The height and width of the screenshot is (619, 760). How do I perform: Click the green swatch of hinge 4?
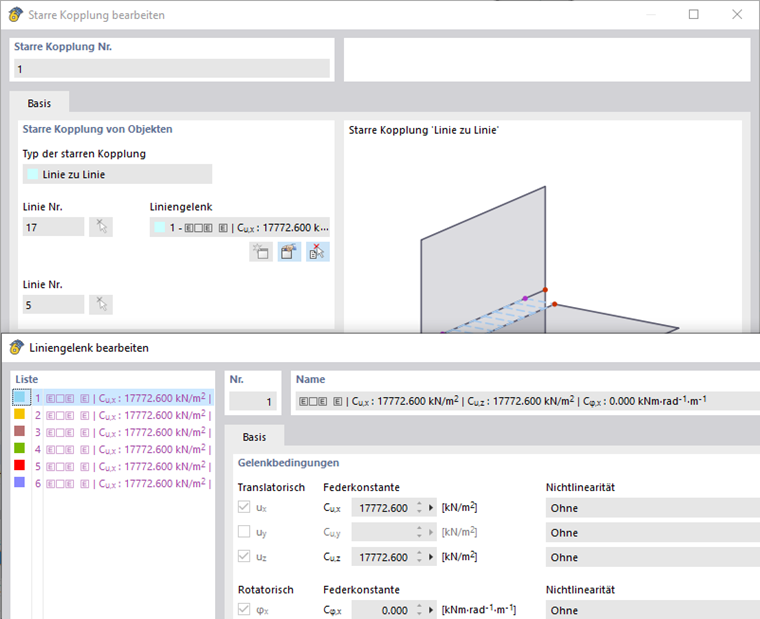pos(20,448)
